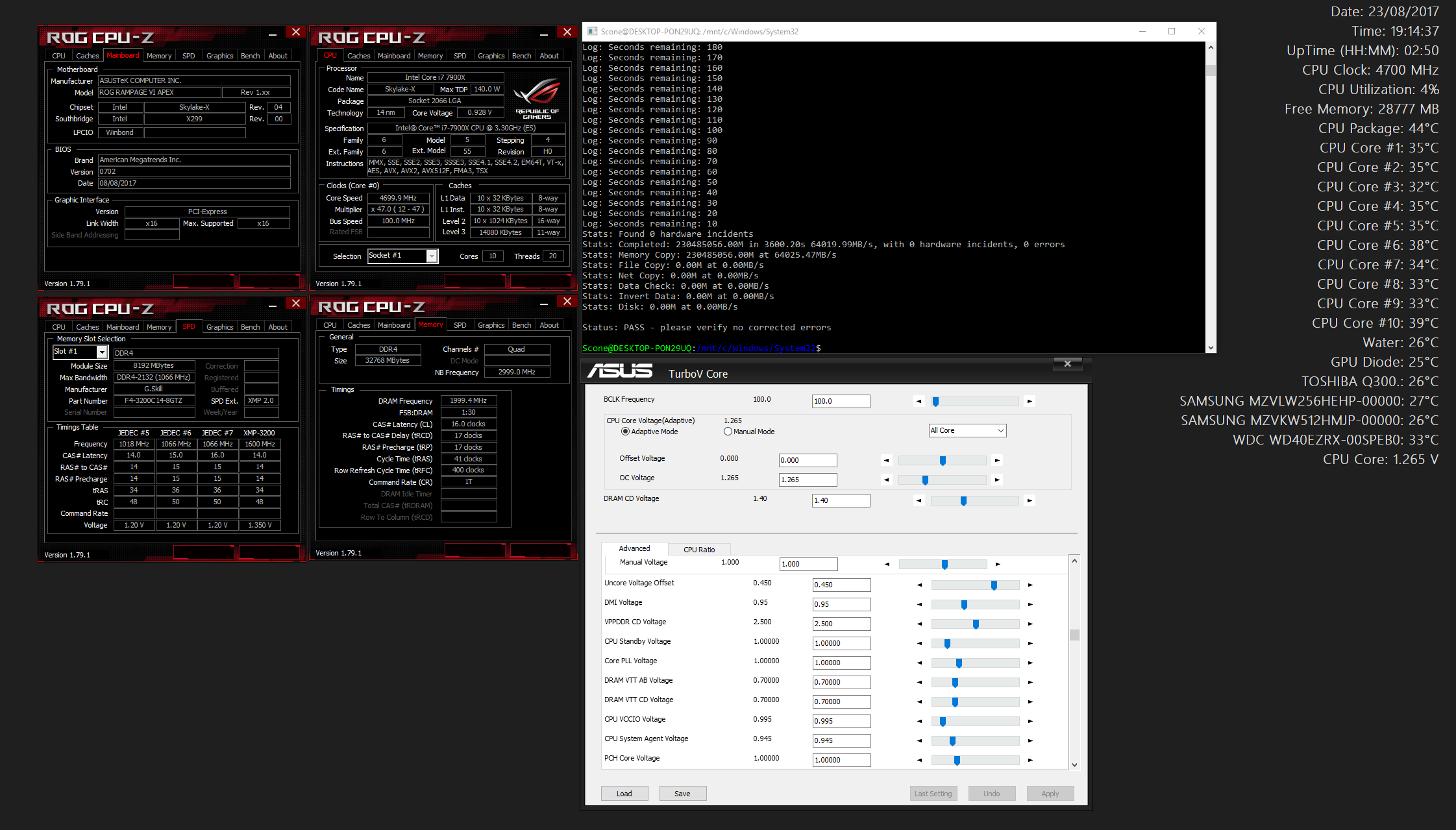Click the Undo button in TurboV
This screenshot has height=830, width=1456.
991,794
